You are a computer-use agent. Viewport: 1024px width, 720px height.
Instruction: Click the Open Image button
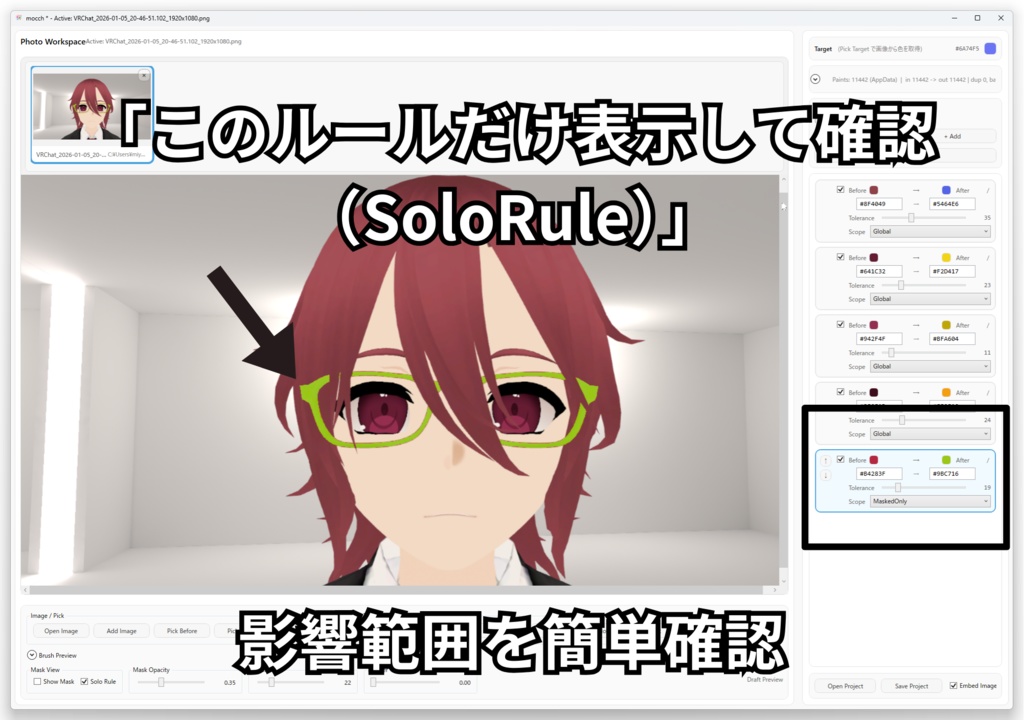click(61, 630)
